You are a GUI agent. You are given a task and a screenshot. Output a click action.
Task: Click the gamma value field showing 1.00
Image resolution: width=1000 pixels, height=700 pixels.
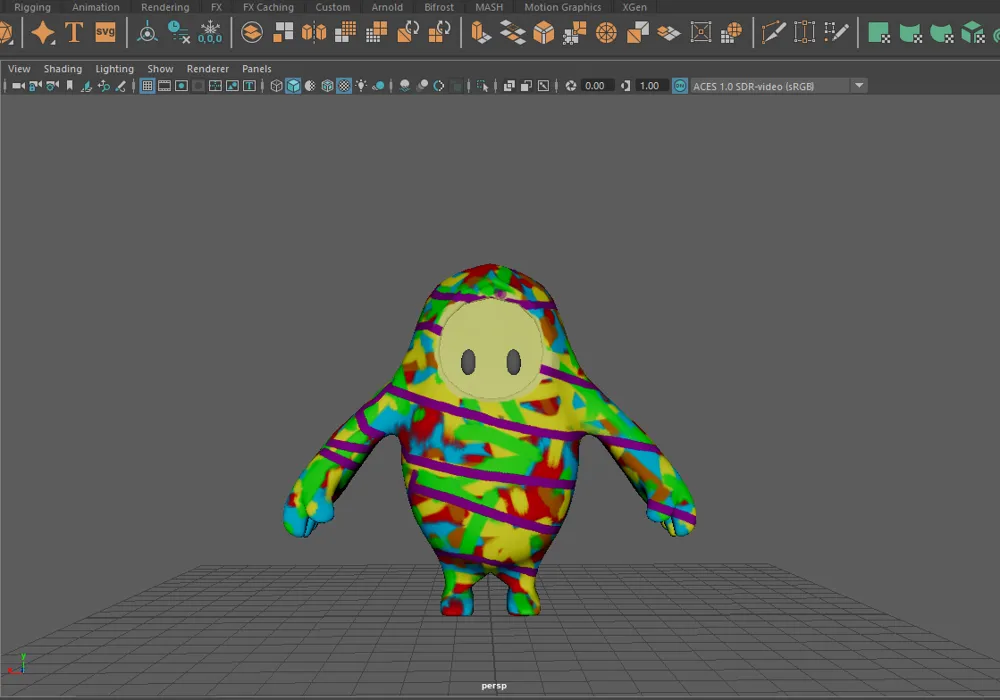coord(650,85)
